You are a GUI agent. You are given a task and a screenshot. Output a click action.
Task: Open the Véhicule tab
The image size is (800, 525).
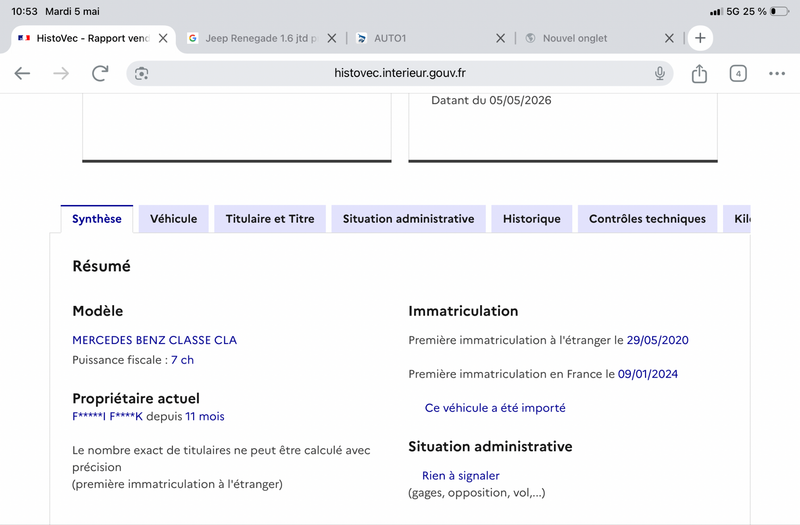pyautogui.click(x=173, y=219)
